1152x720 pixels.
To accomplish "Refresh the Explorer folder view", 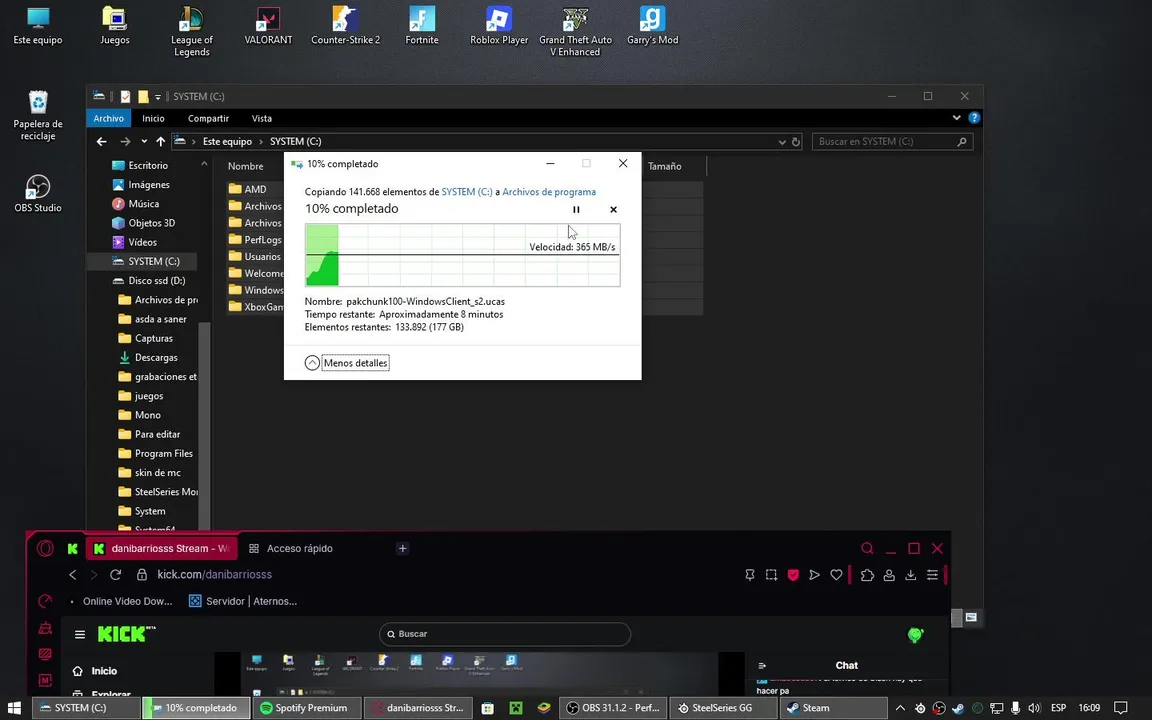I will pyautogui.click(x=796, y=142).
